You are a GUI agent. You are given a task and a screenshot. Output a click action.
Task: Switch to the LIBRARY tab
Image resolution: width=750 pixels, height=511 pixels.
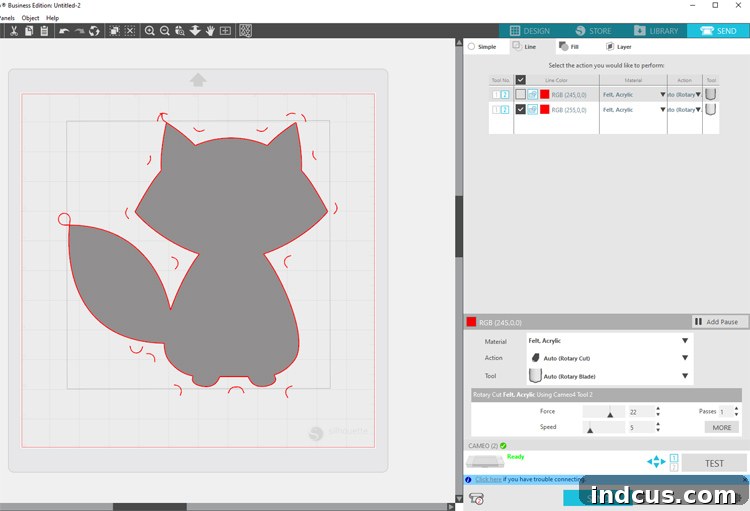(656, 31)
